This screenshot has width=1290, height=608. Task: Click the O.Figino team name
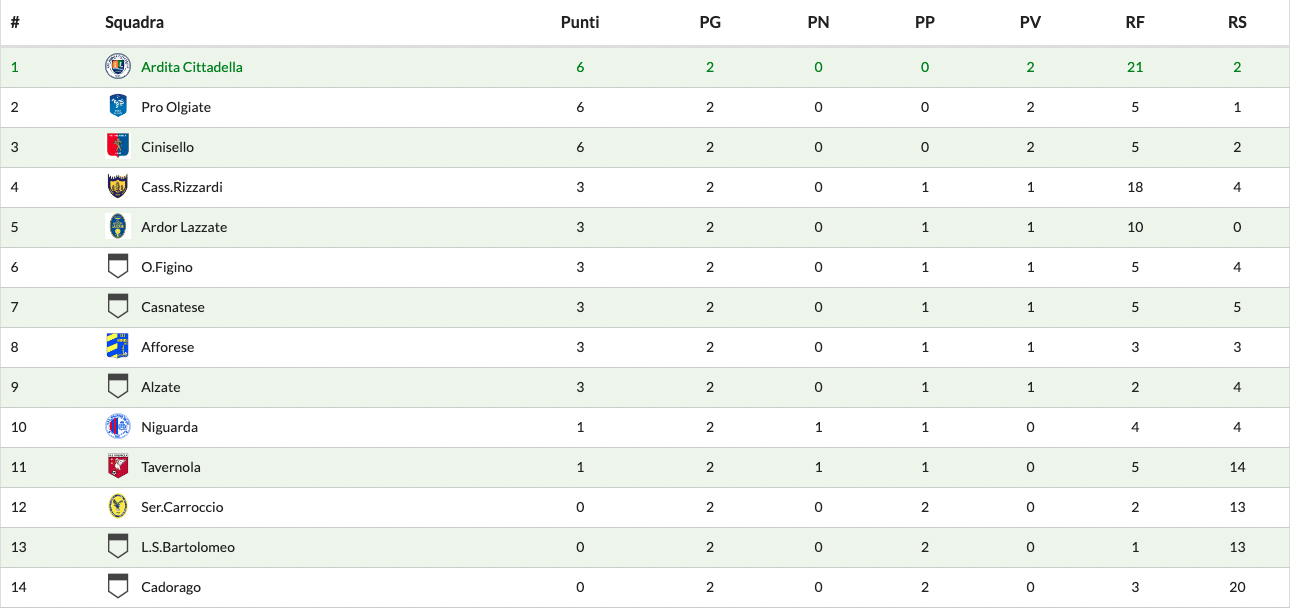[x=167, y=267]
